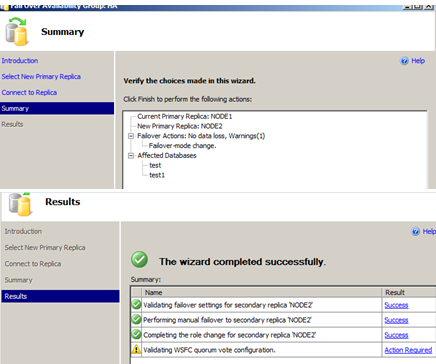Click the Help question mark icon on Results page

click(415, 231)
